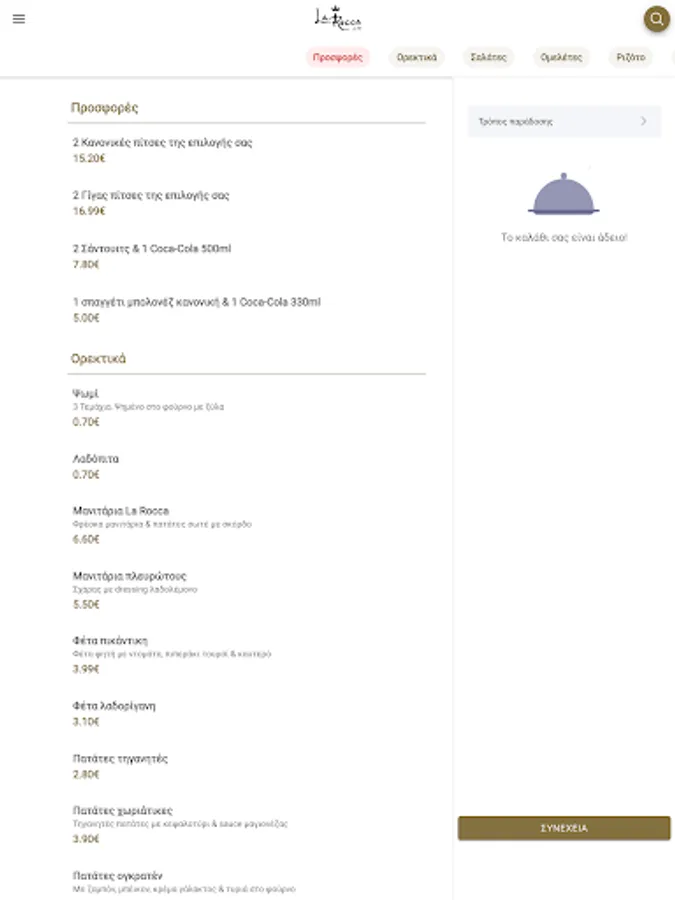675x900 pixels.
Task: Expand the Τρόπος παράδοσης delivery selector
Action: tap(564, 122)
